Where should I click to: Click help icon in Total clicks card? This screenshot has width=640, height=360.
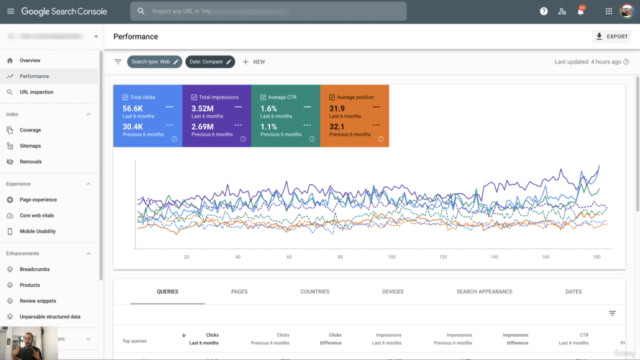[174, 139]
